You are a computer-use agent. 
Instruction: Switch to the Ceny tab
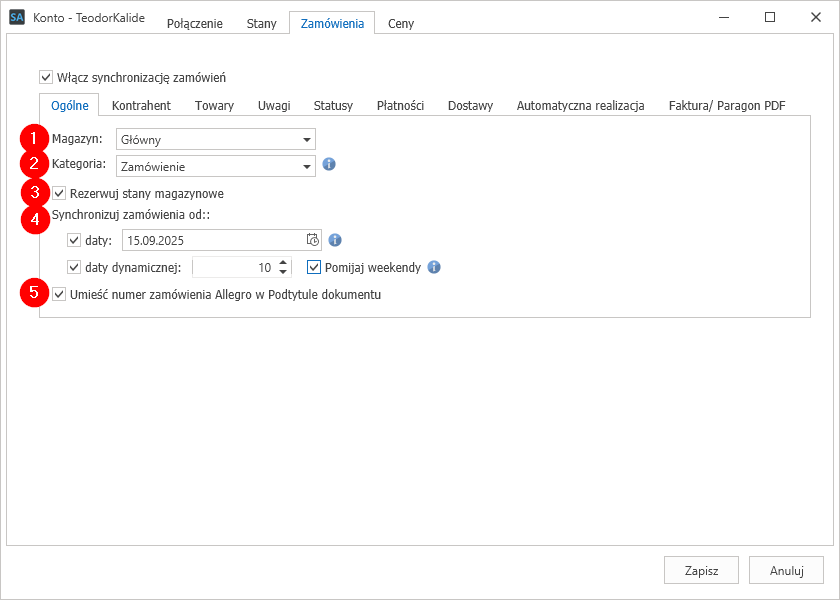click(401, 24)
